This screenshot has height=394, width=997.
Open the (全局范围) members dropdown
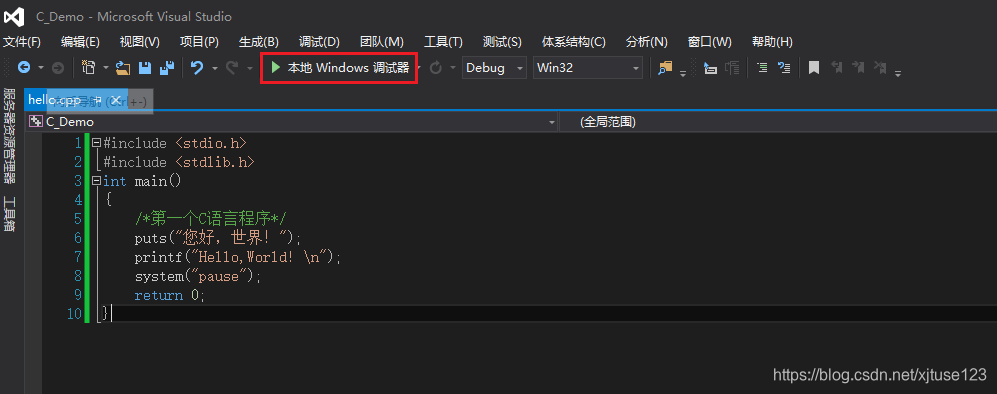778,122
